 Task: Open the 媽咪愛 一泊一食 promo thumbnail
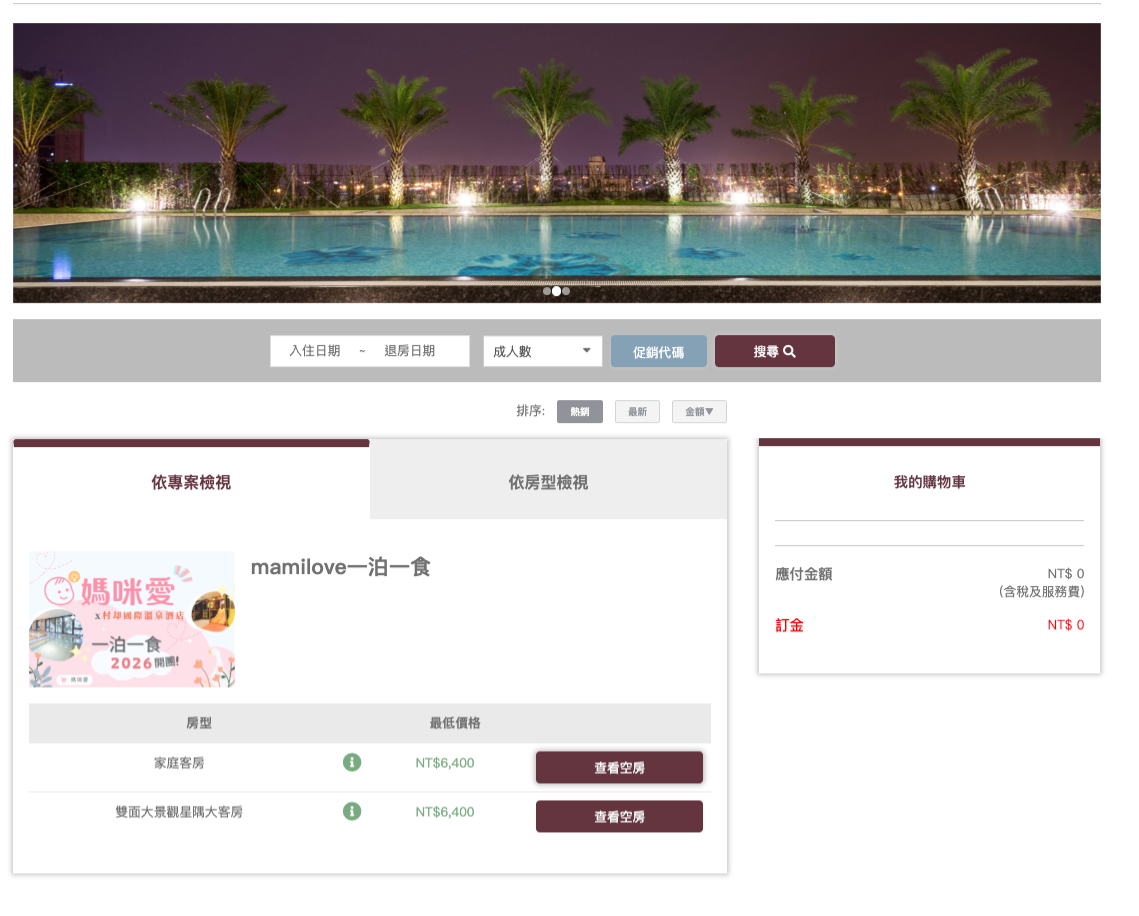(132, 619)
